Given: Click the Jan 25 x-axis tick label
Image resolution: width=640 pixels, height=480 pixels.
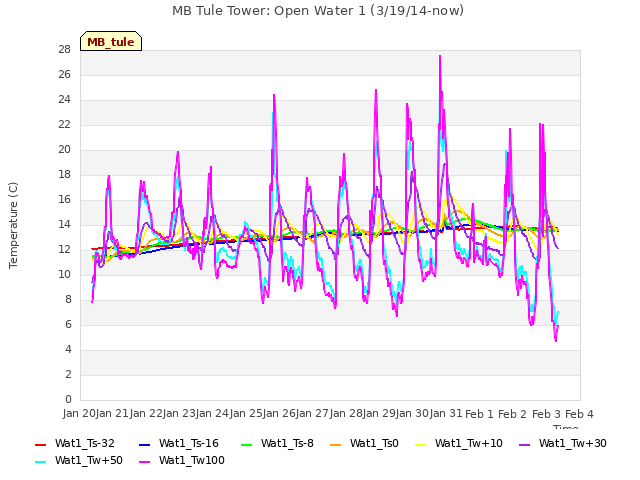Looking at the screenshot, I should click(246, 414).
